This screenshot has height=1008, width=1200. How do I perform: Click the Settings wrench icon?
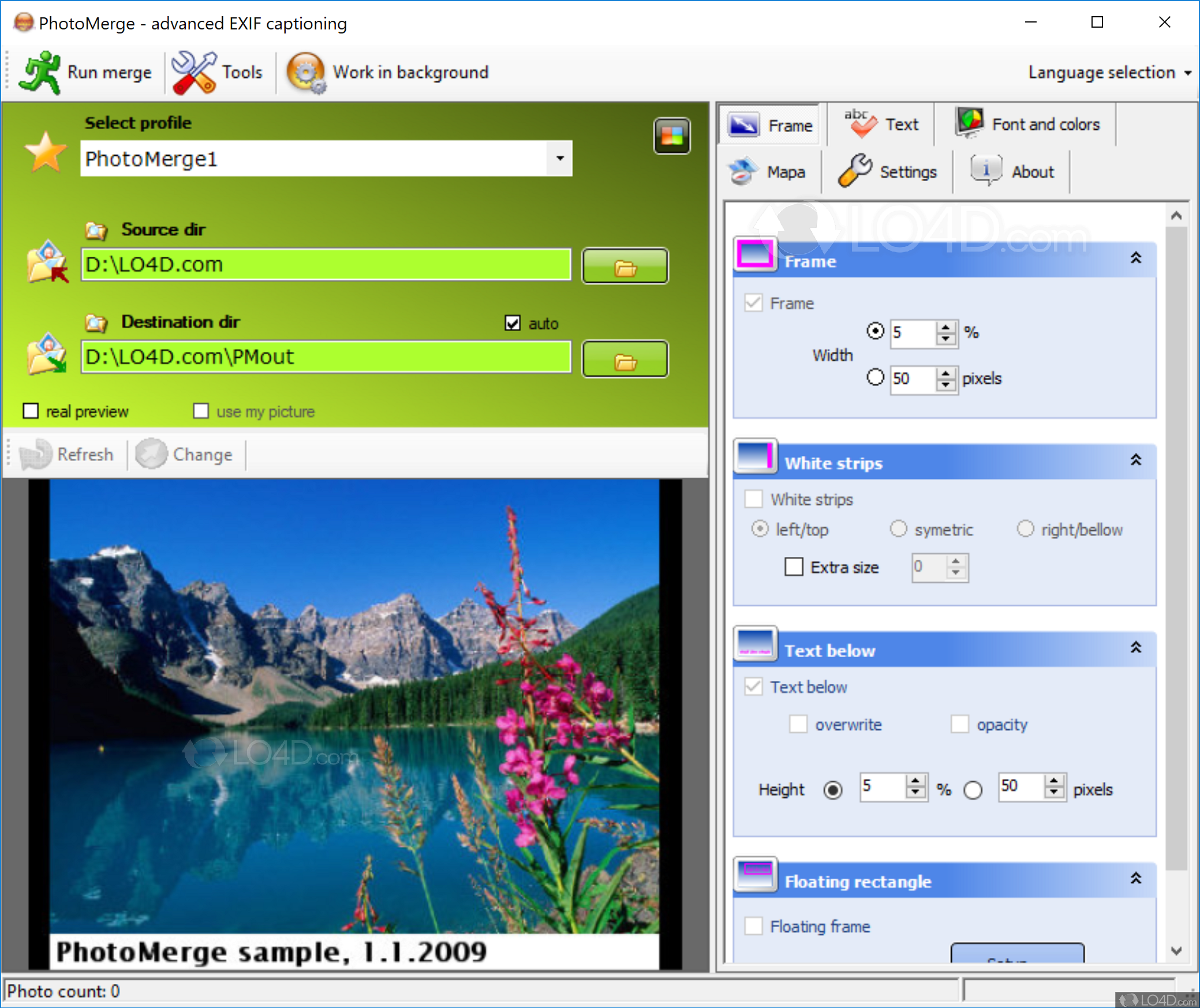855,171
